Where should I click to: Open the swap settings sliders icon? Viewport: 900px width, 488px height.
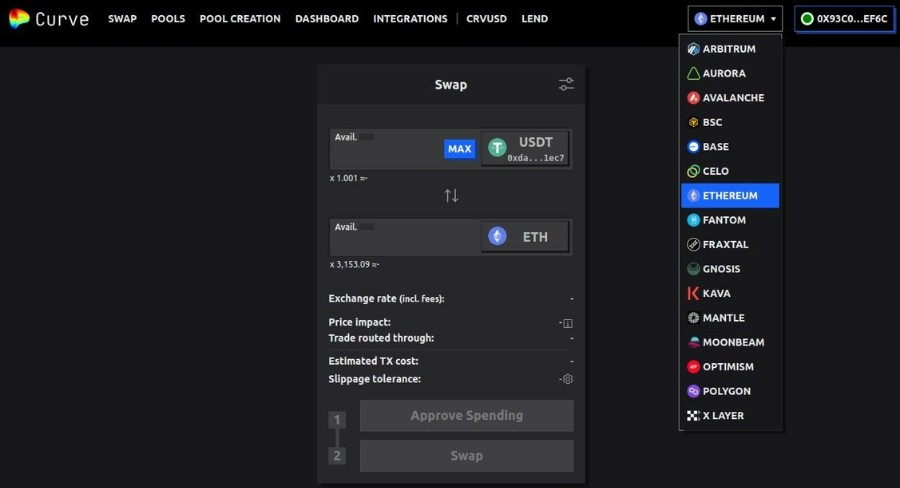point(566,84)
